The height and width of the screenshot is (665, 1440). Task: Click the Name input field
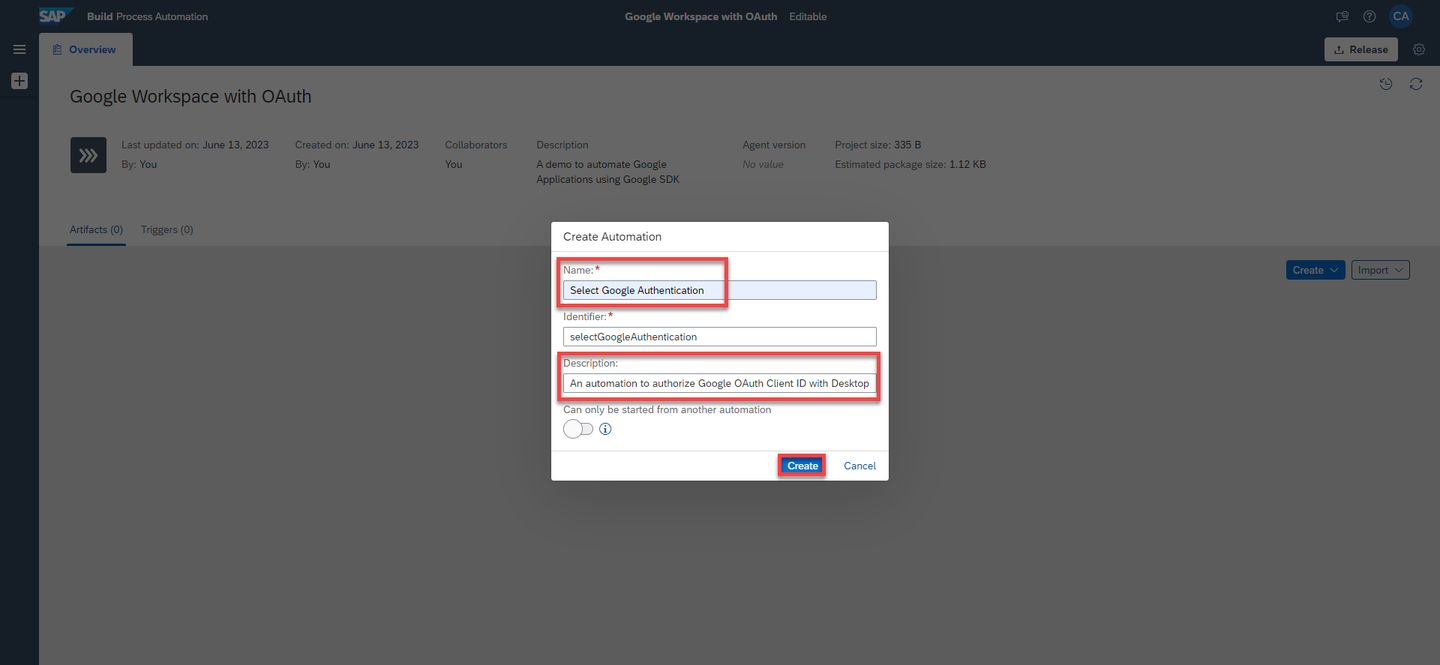click(x=720, y=290)
